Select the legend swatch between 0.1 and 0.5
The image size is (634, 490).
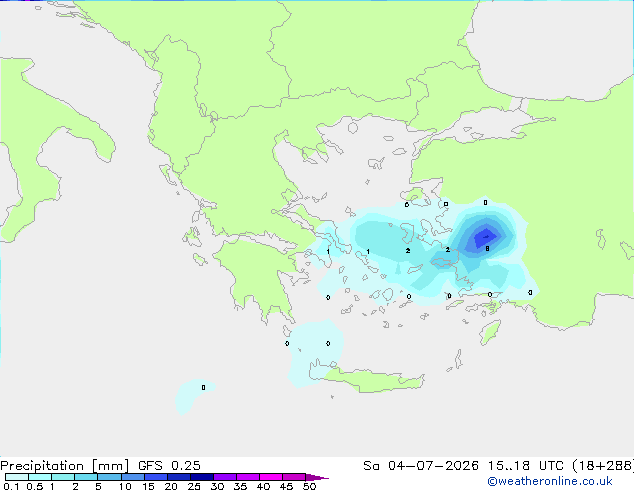pos(17,477)
